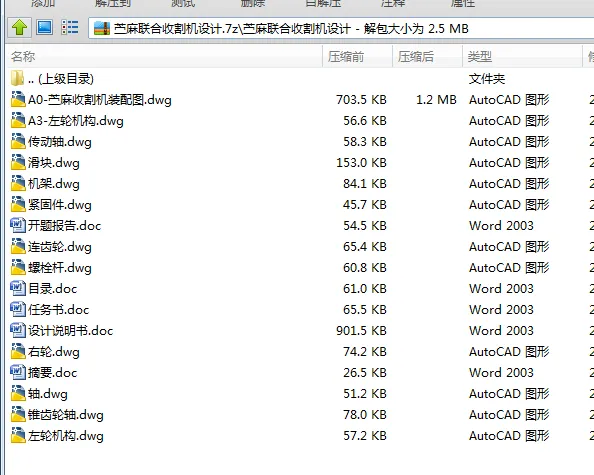Select file 右轮.dwg
This screenshot has height=475, width=594.
tap(53, 352)
